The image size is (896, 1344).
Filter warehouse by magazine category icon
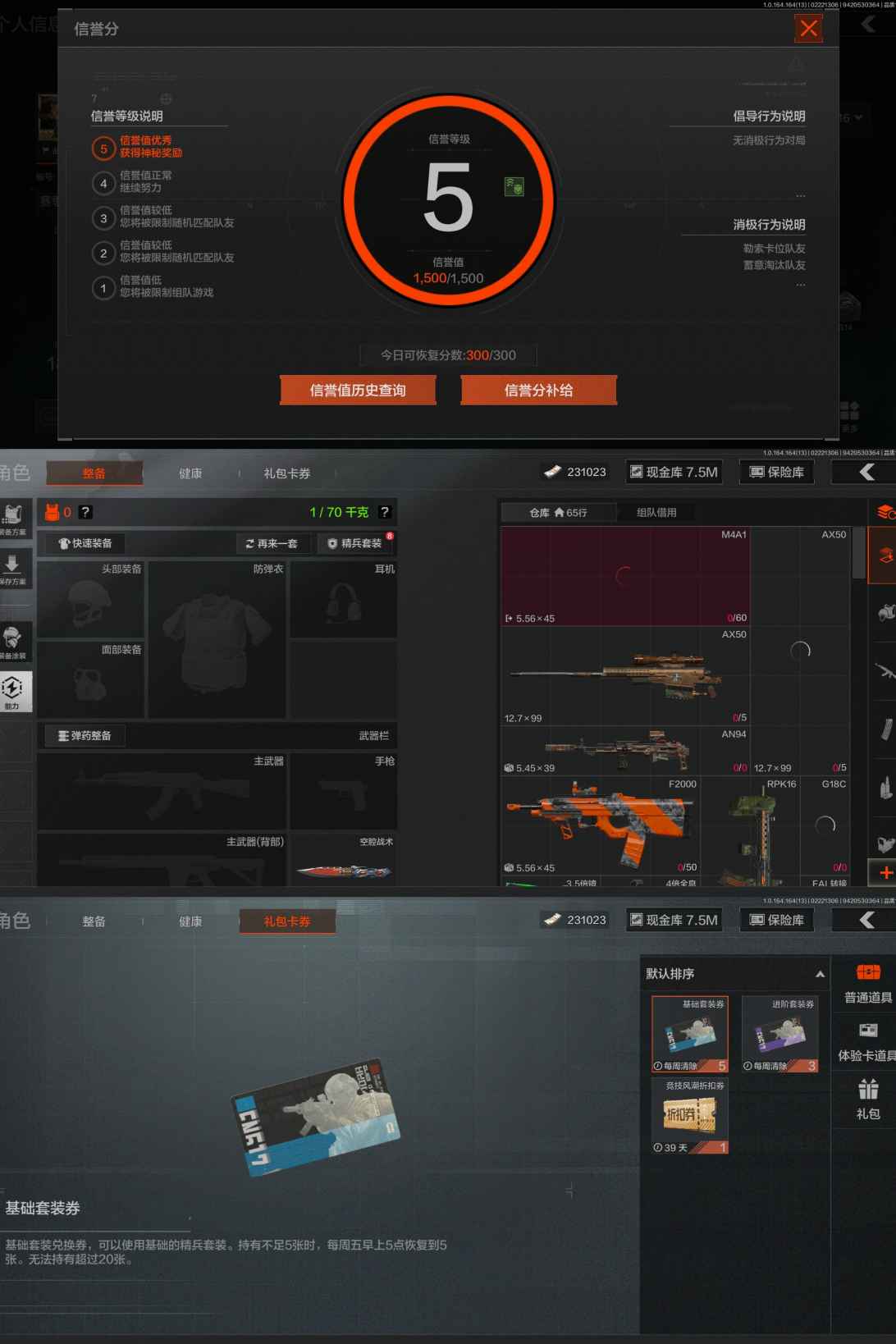tap(885, 729)
